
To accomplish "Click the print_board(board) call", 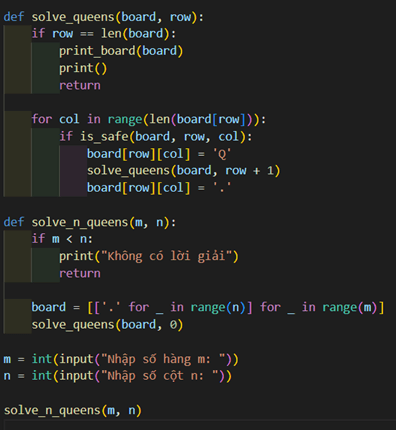I will coord(121,51).
